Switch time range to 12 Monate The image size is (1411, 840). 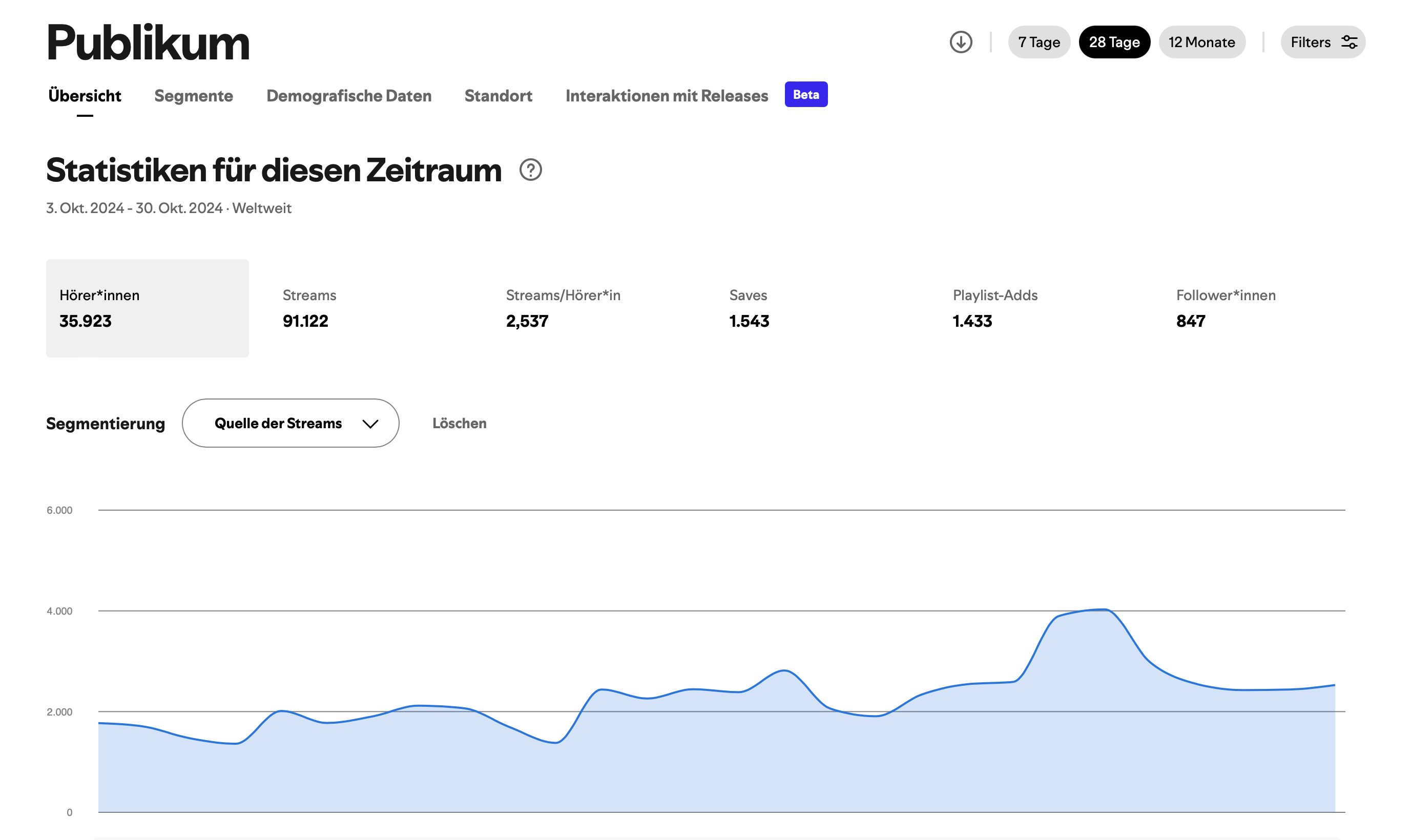point(1201,42)
